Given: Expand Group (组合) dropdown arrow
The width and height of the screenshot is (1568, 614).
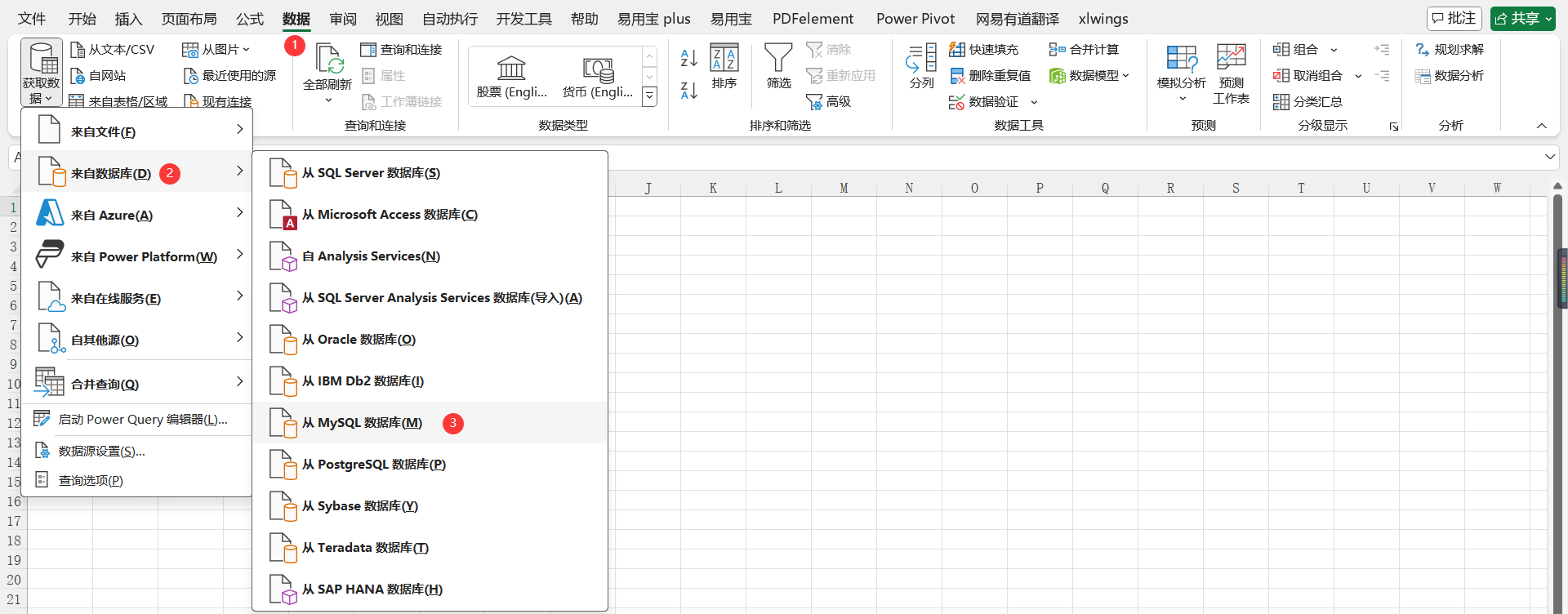Looking at the screenshot, I should [1334, 50].
